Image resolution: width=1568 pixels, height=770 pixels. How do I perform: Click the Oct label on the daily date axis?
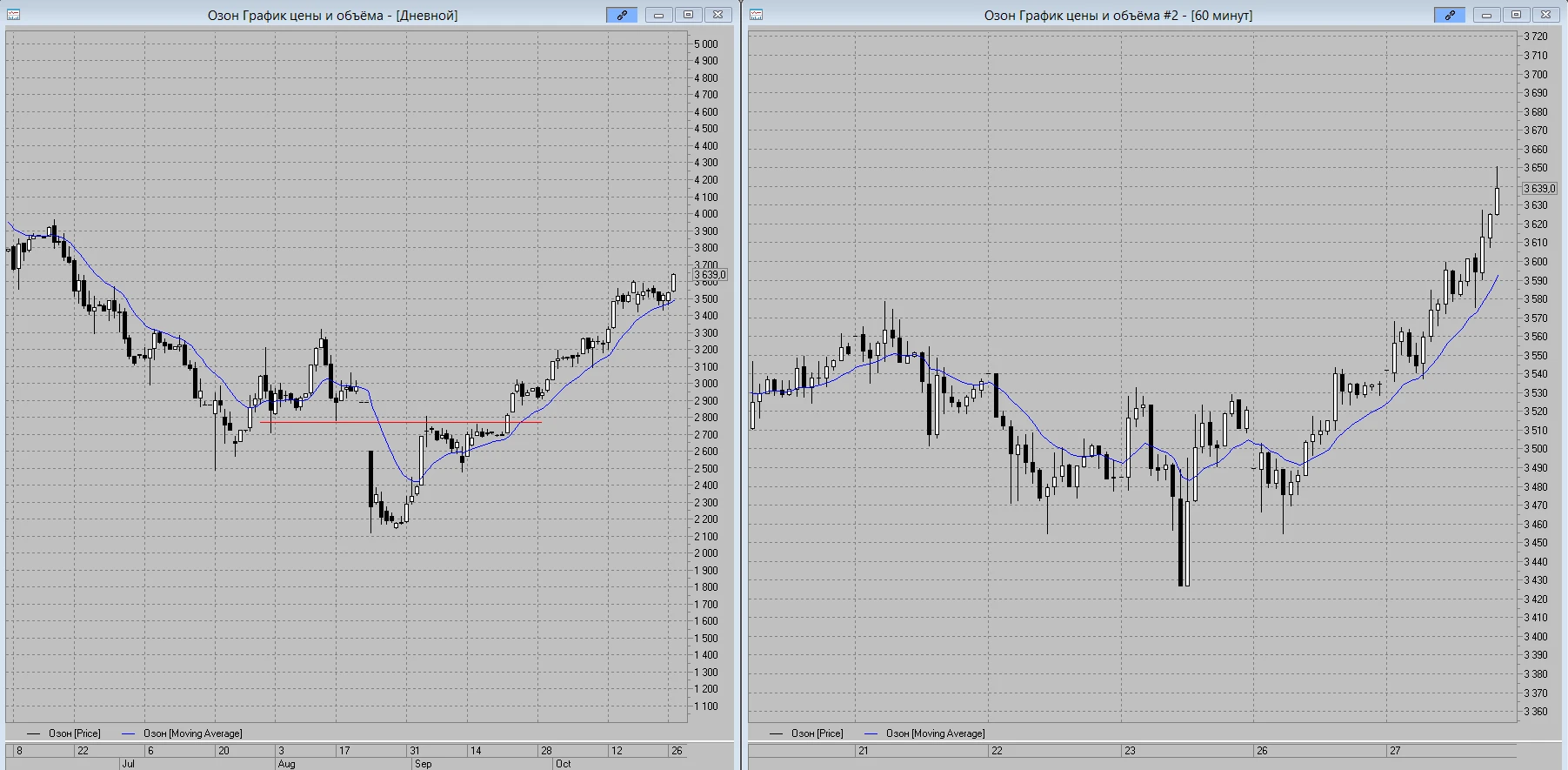(563, 763)
